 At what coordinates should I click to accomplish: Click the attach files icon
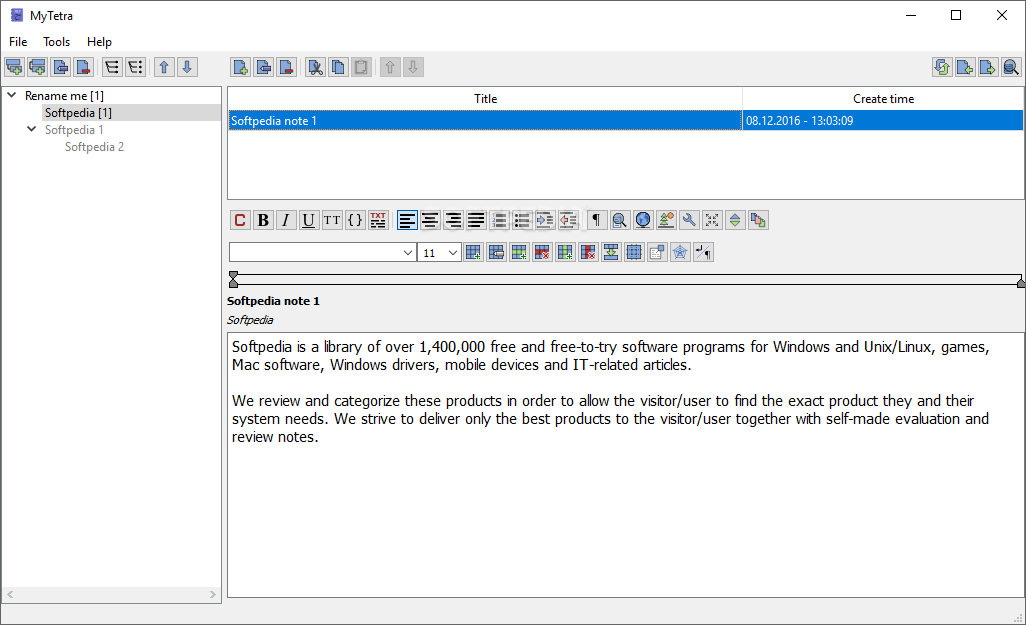tap(758, 221)
